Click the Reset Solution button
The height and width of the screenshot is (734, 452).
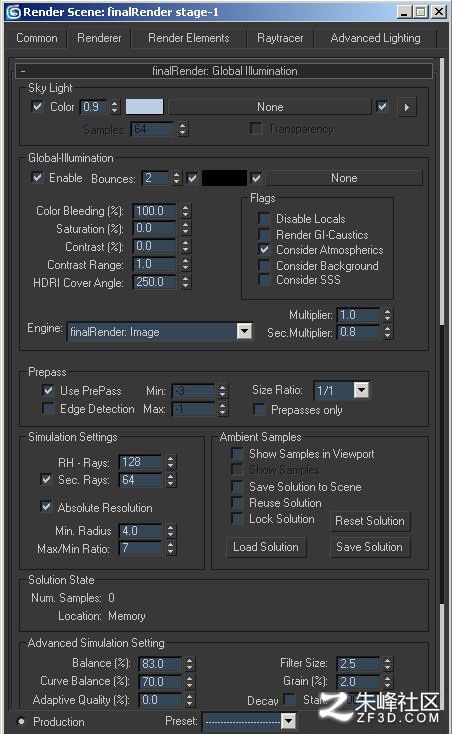coord(370,521)
